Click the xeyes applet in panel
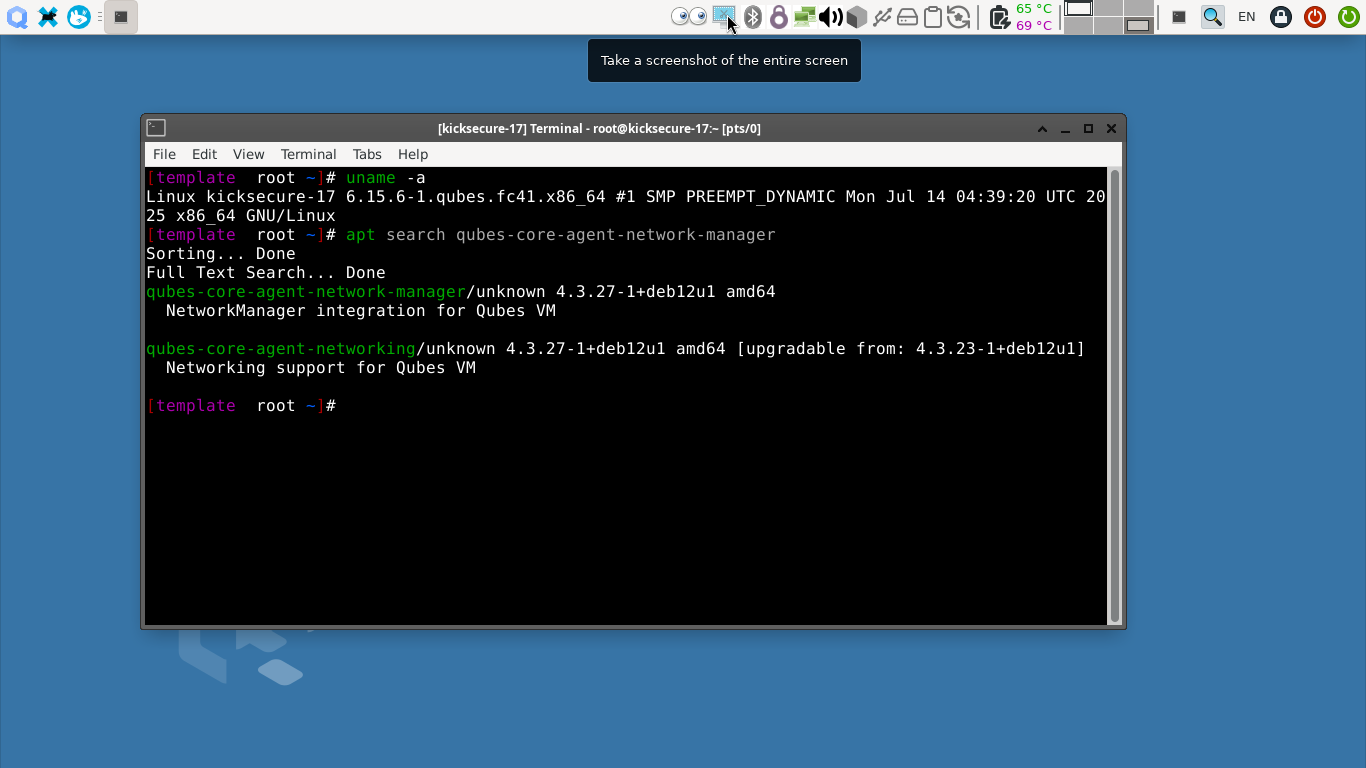The image size is (1366, 768). tap(689, 17)
